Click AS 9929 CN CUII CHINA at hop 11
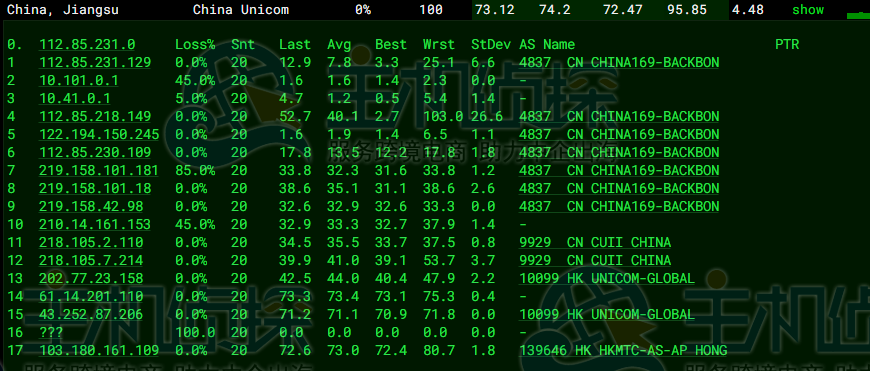The image size is (870, 371). (595, 242)
